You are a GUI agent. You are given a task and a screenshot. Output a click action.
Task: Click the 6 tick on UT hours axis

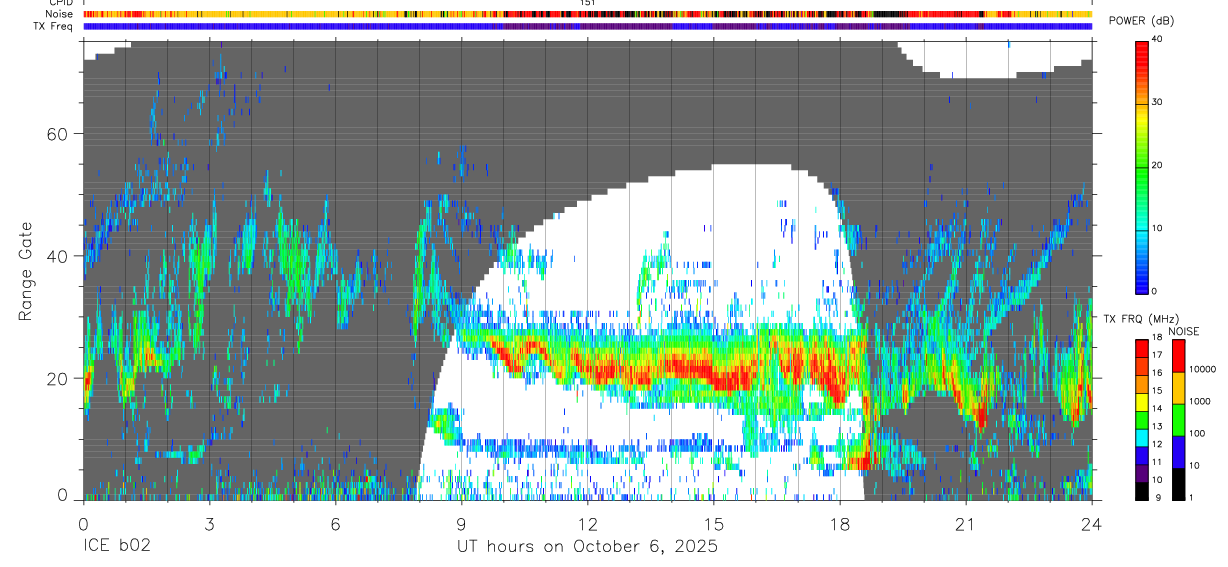coord(335,523)
